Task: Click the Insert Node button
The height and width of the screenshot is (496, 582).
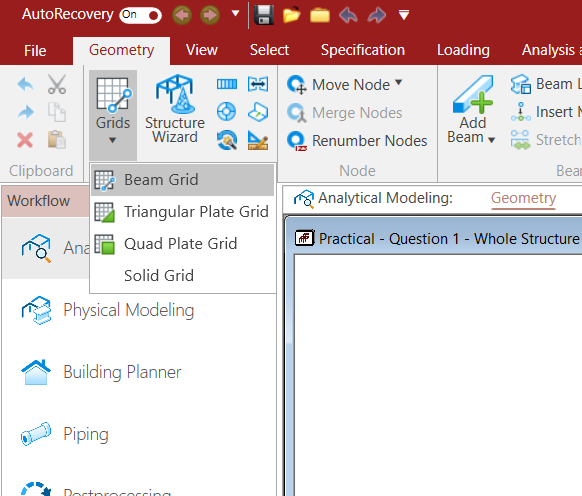Action: tap(546, 112)
